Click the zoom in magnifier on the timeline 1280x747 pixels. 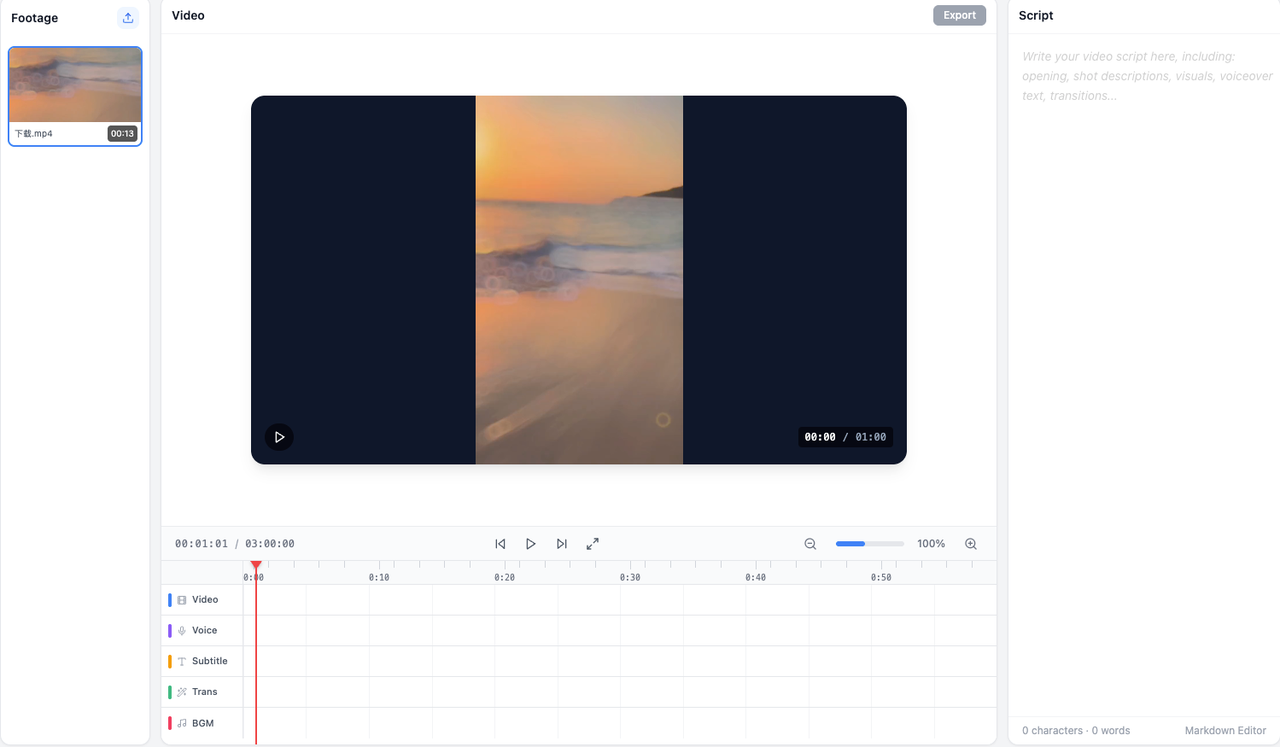pyautogui.click(x=970, y=543)
